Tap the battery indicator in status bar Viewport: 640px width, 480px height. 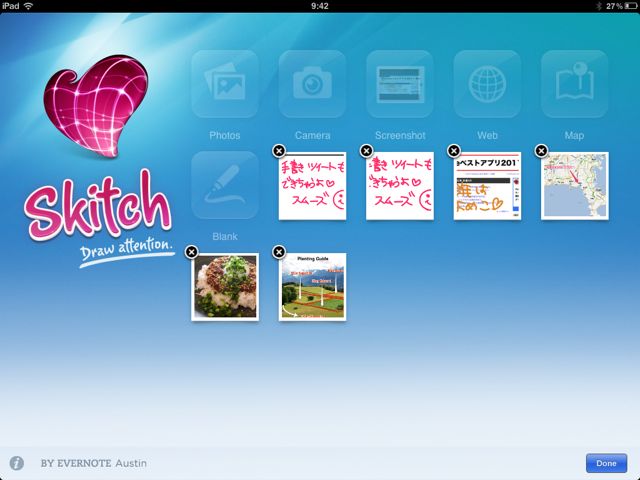630,6
